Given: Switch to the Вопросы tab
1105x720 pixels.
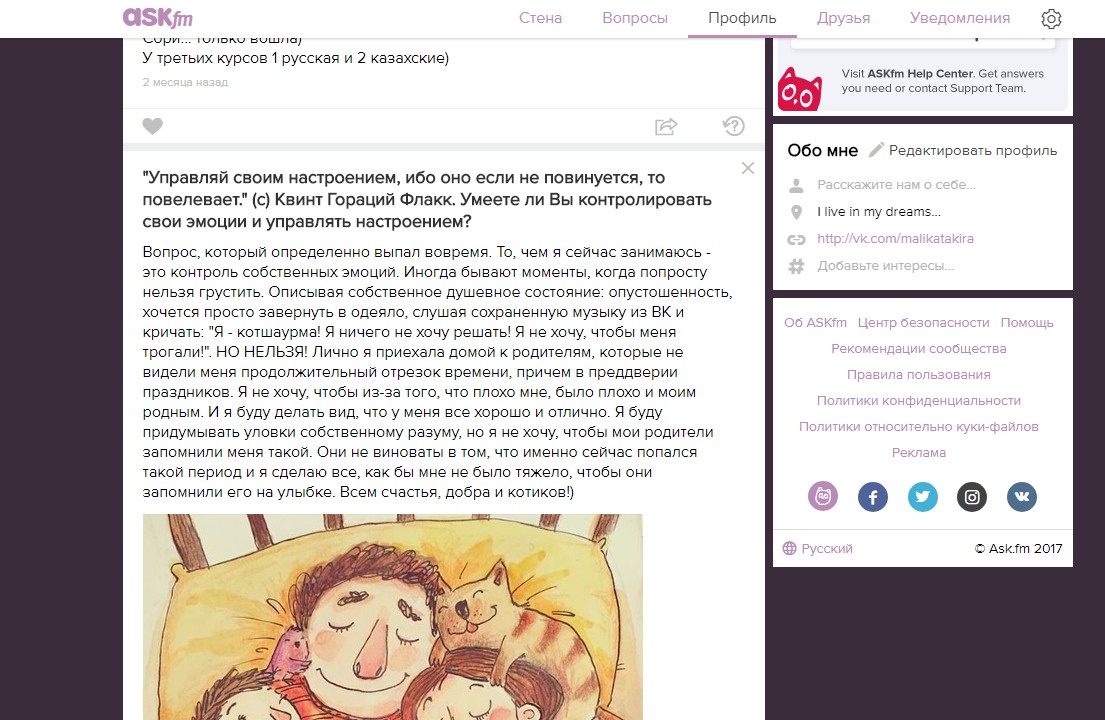Looking at the screenshot, I should tap(635, 18).
